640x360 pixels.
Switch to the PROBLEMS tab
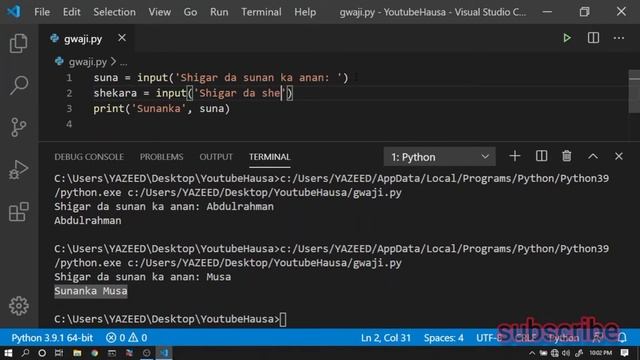(162, 157)
